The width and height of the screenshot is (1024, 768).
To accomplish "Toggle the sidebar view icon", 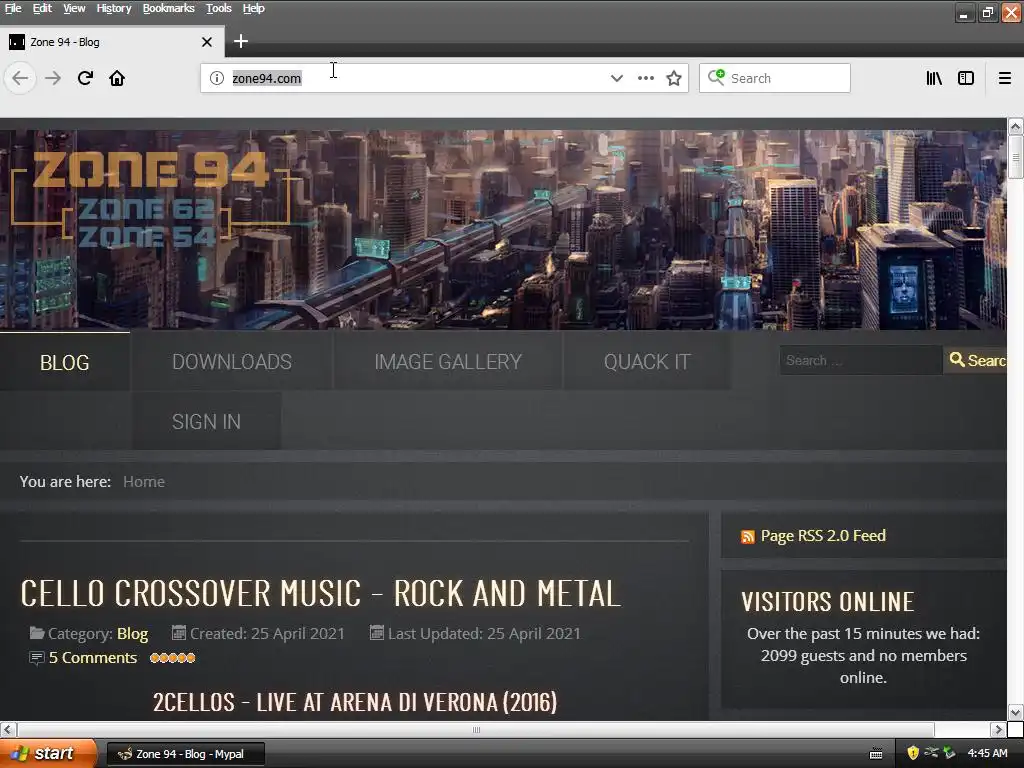I will coord(966,78).
